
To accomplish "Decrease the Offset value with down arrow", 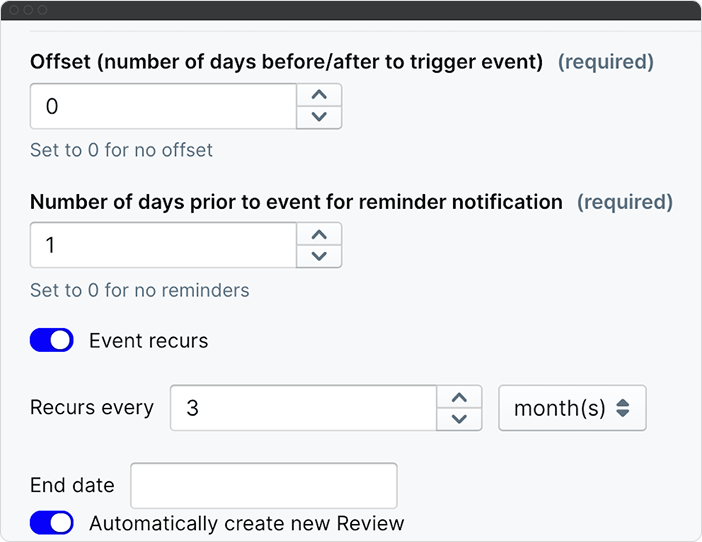I will [x=319, y=117].
